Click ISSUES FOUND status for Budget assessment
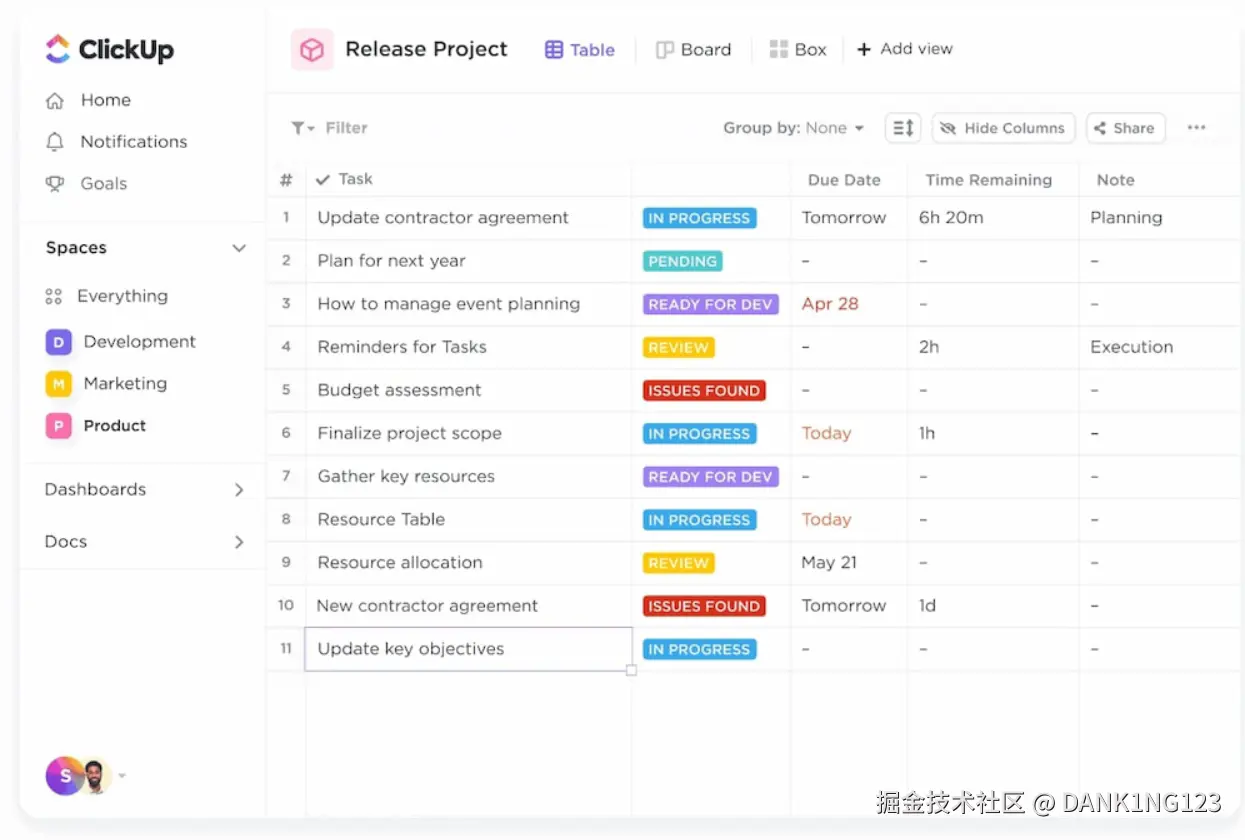Screen dimensions: 1245x840 pyautogui.click(x=704, y=391)
